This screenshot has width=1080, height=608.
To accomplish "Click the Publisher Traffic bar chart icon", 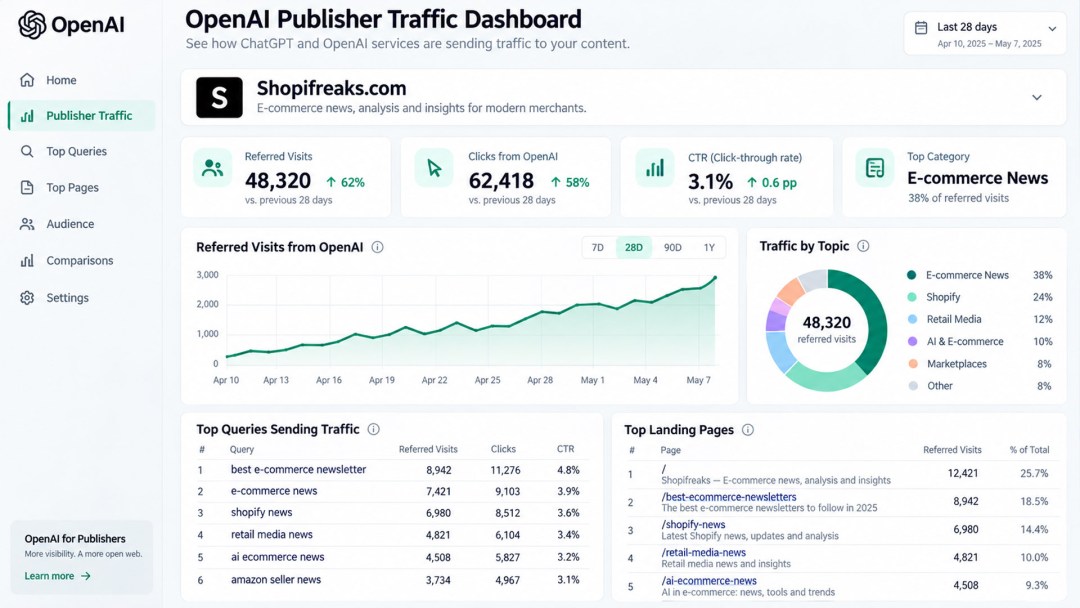I will coord(28,116).
